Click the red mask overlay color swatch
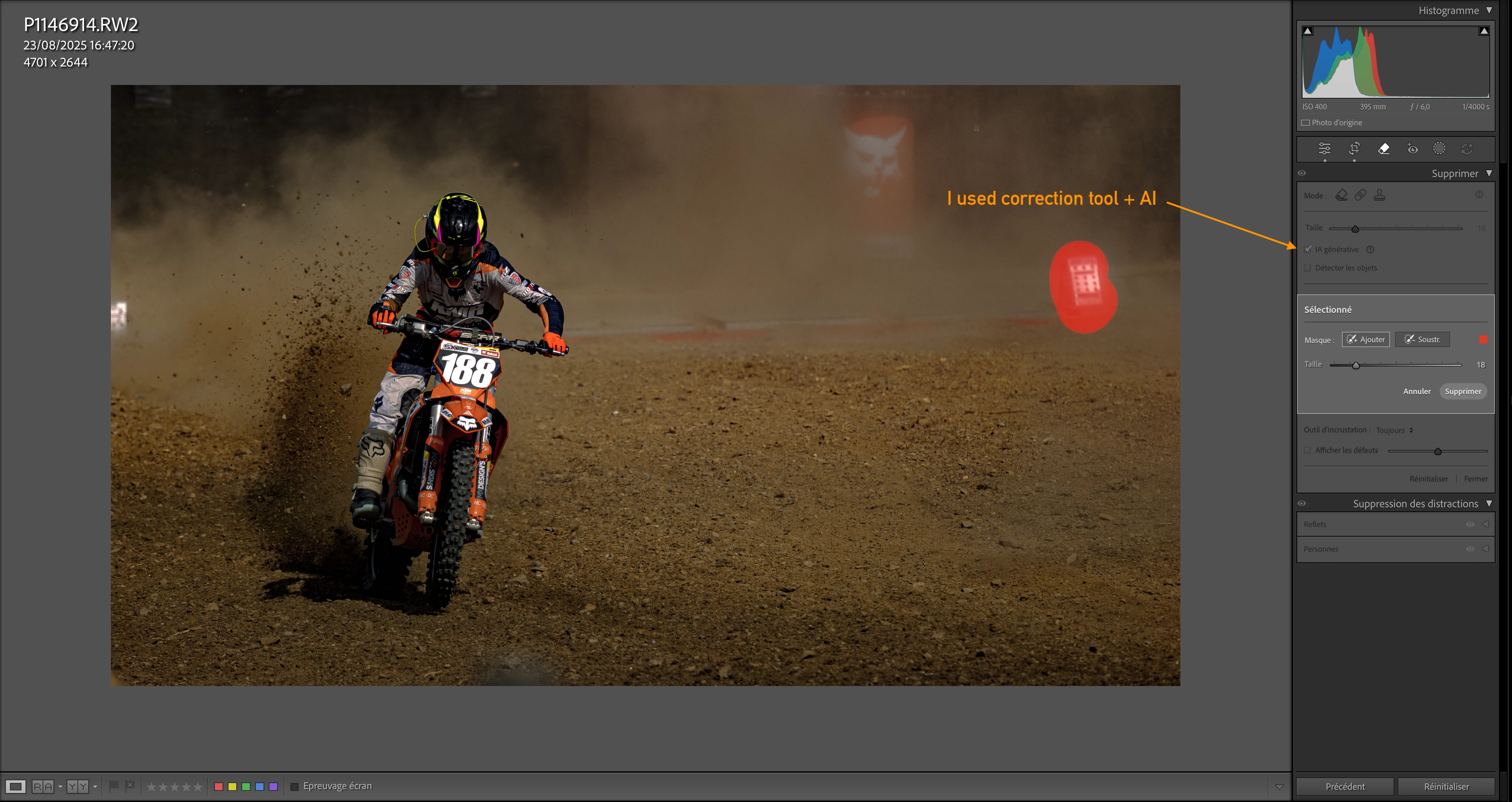Viewport: 1512px width, 802px height. click(x=1483, y=340)
